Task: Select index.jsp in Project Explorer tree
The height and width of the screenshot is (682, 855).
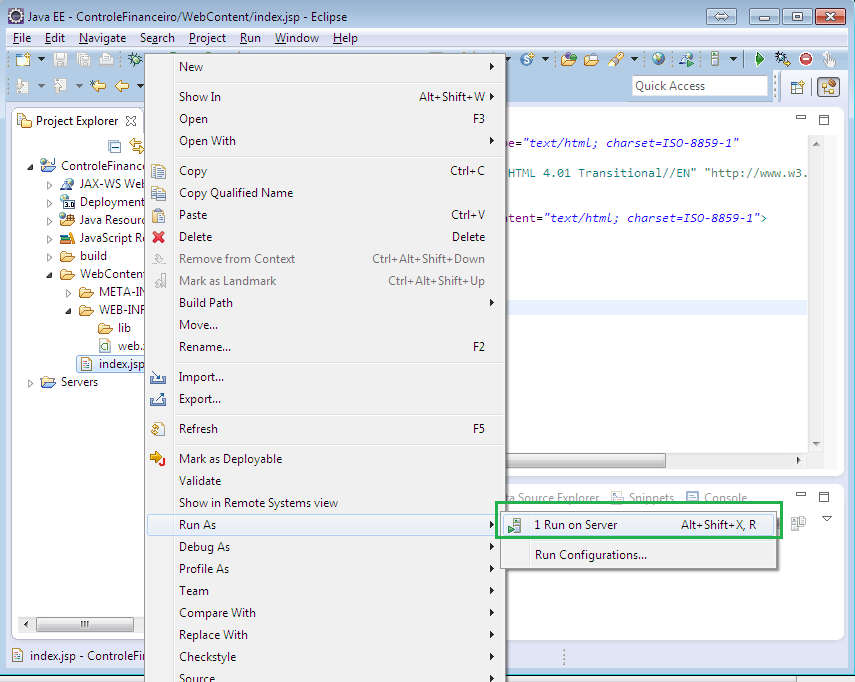Action: click(112, 364)
